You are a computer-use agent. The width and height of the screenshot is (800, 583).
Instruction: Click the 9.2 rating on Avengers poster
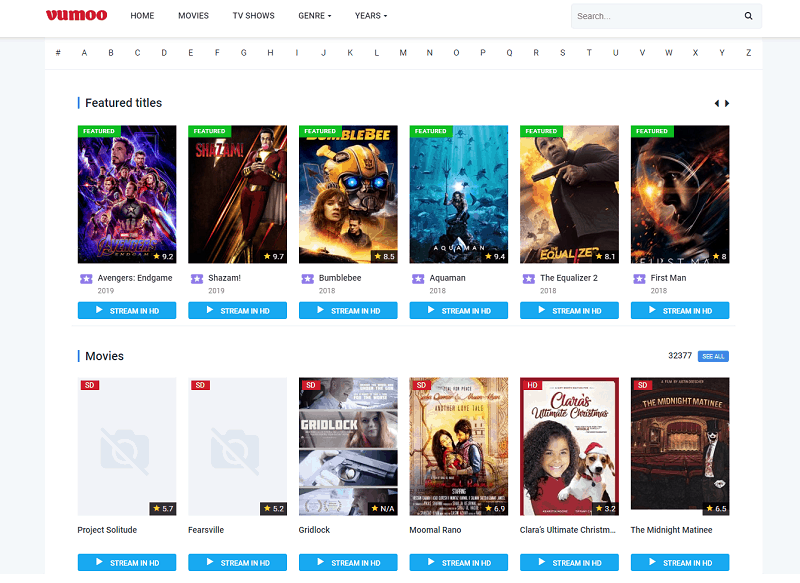click(163, 256)
